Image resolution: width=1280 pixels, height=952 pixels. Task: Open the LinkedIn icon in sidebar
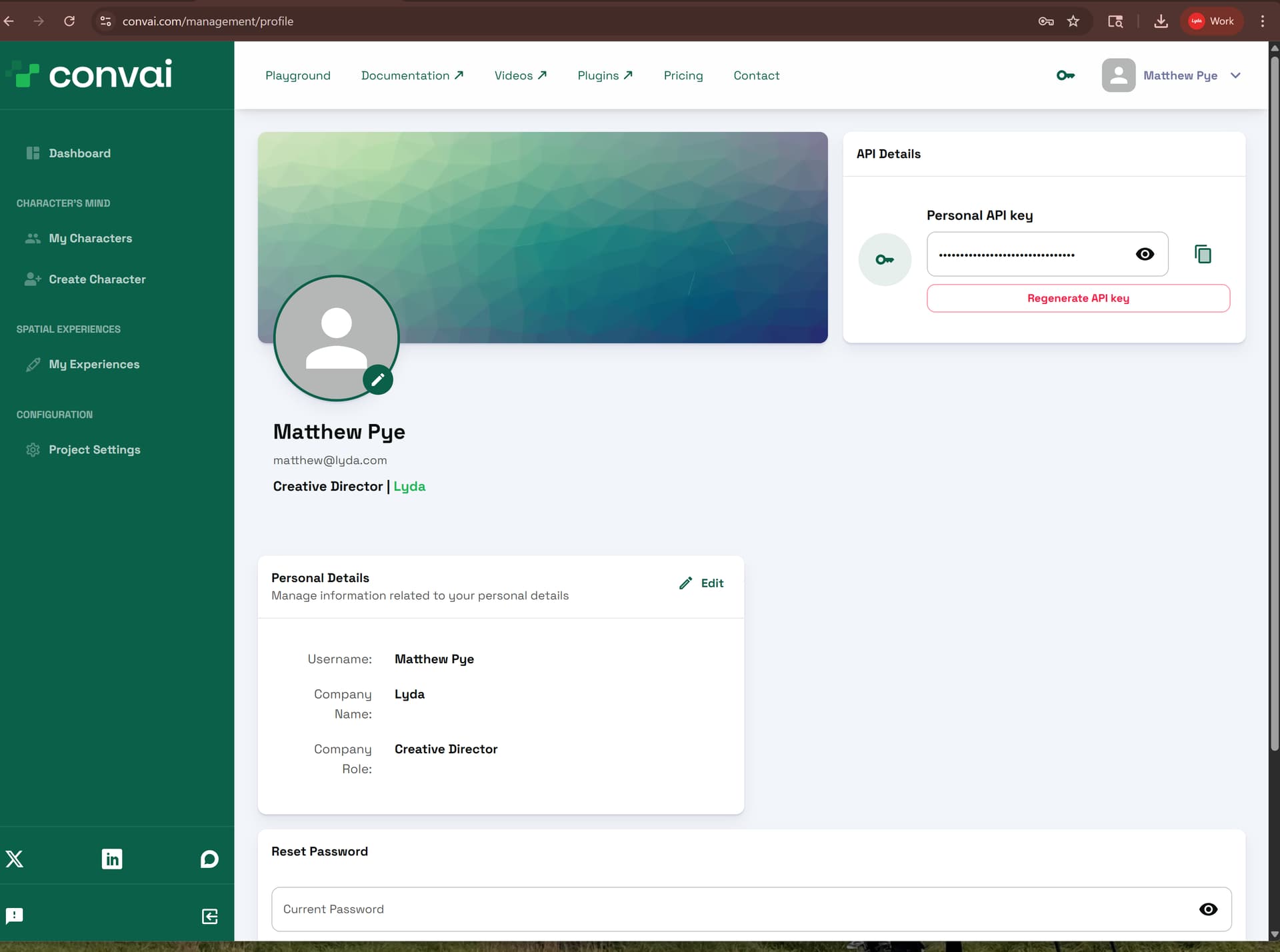click(112, 859)
